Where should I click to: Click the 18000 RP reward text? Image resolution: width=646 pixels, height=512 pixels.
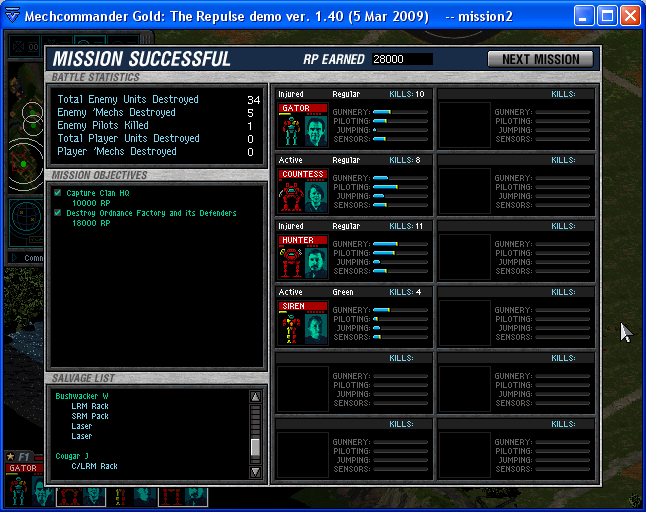(x=91, y=223)
